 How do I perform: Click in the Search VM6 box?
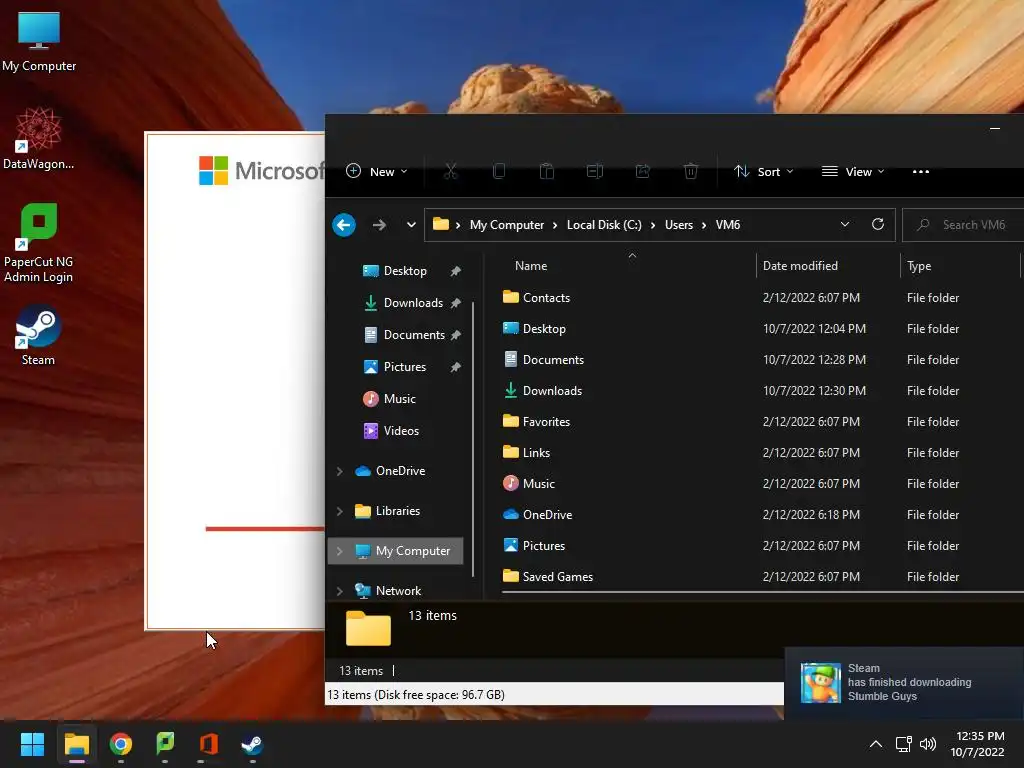[964, 225]
